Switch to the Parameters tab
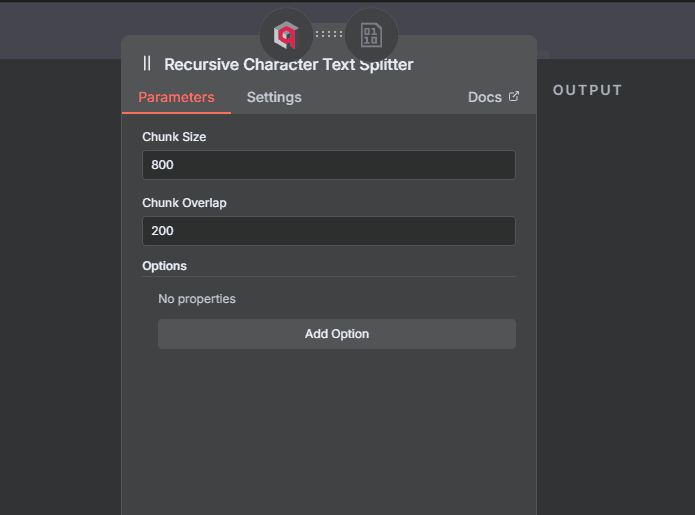 point(176,97)
